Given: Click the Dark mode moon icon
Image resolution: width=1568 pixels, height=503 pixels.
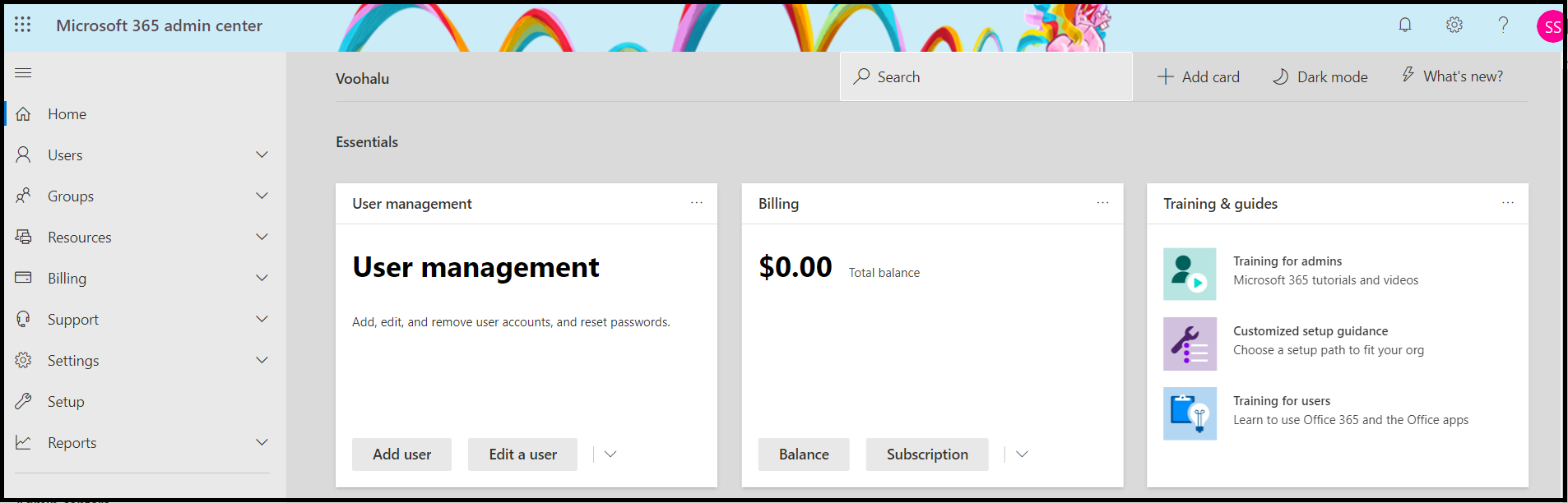Looking at the screenshot, I should pyautogui.click(x=1281, y=76).
